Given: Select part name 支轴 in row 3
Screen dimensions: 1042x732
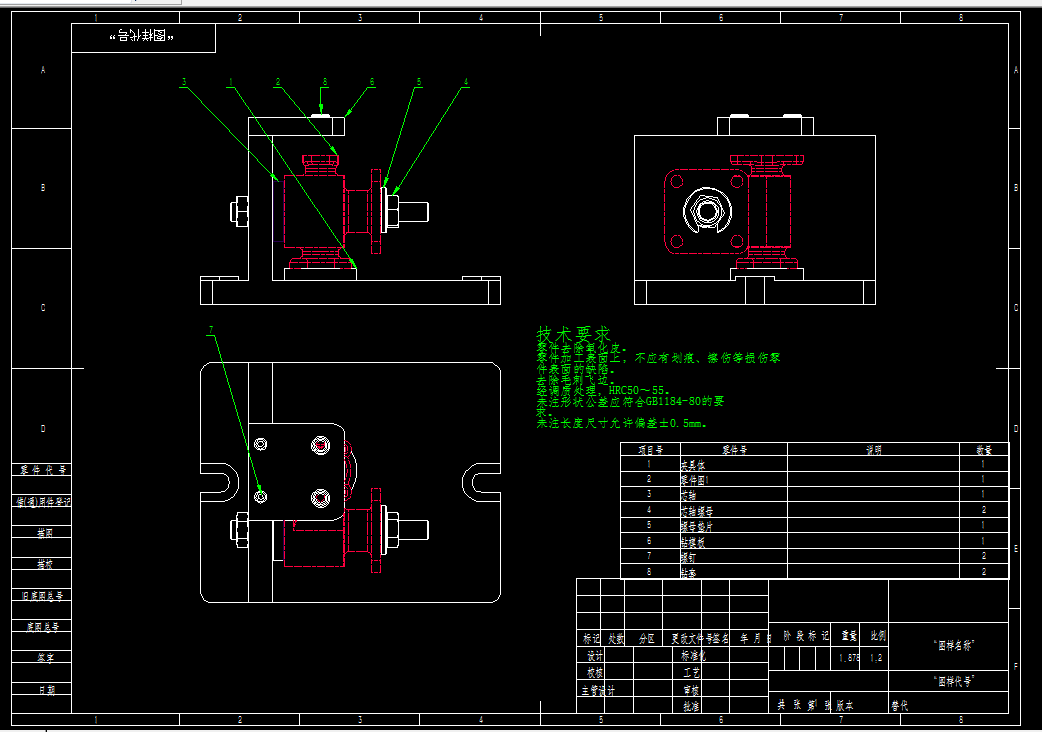Looking at the screenshot, I should point(688,496).
